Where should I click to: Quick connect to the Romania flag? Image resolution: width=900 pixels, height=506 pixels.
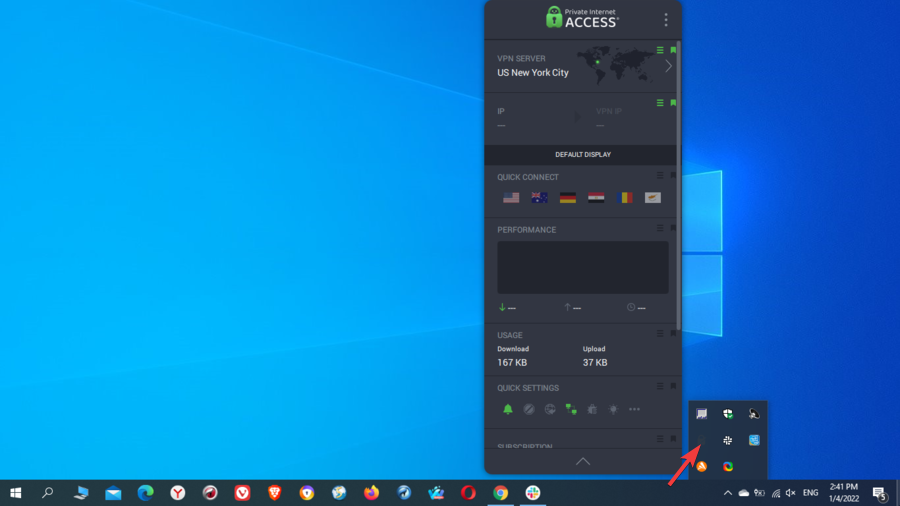(625, 198)
